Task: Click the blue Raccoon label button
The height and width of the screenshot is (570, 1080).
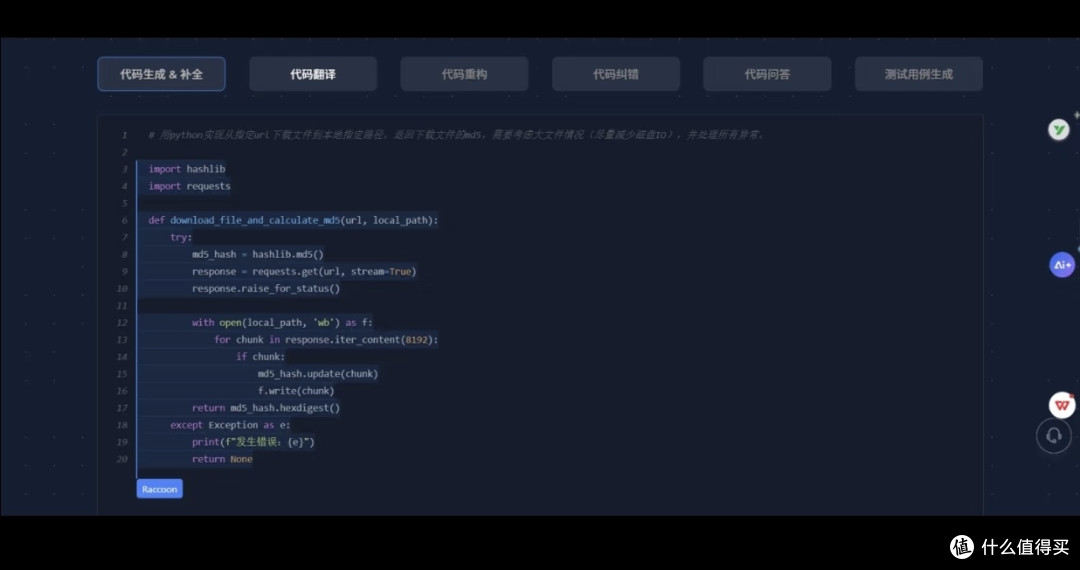Action: pos(160,489)
